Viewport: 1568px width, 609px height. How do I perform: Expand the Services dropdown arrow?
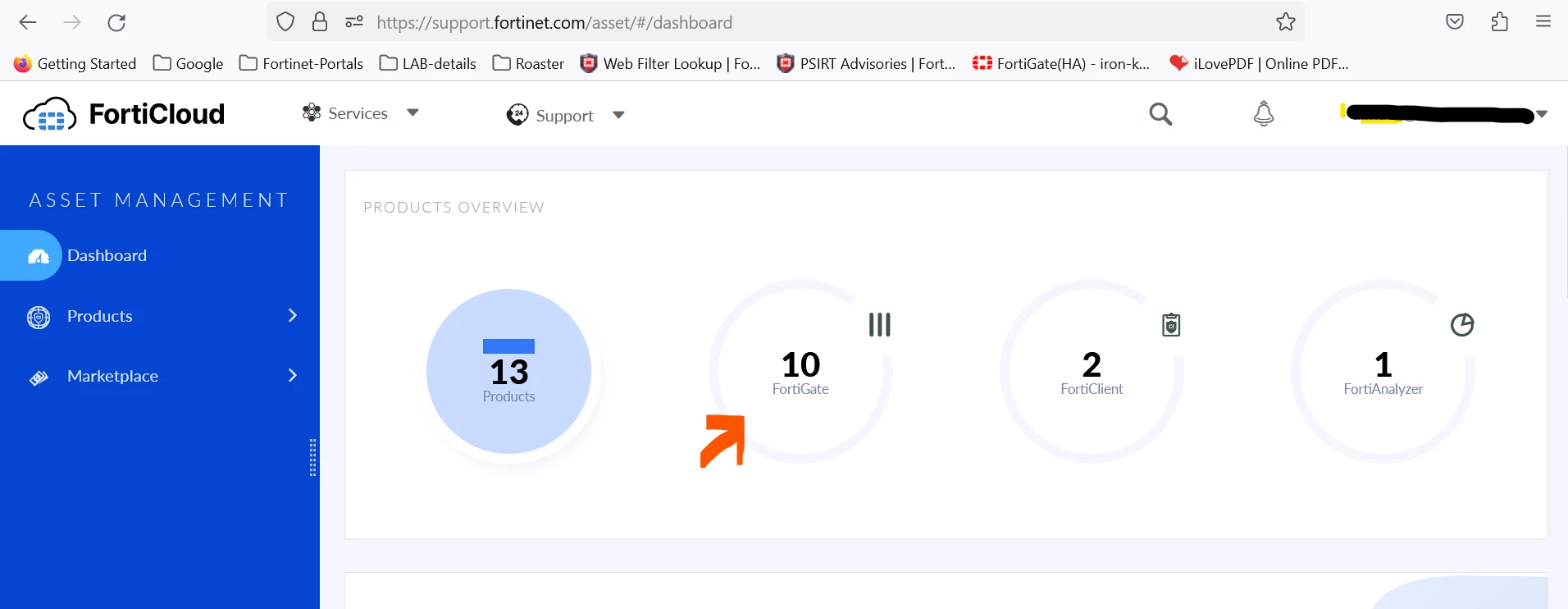413,112
